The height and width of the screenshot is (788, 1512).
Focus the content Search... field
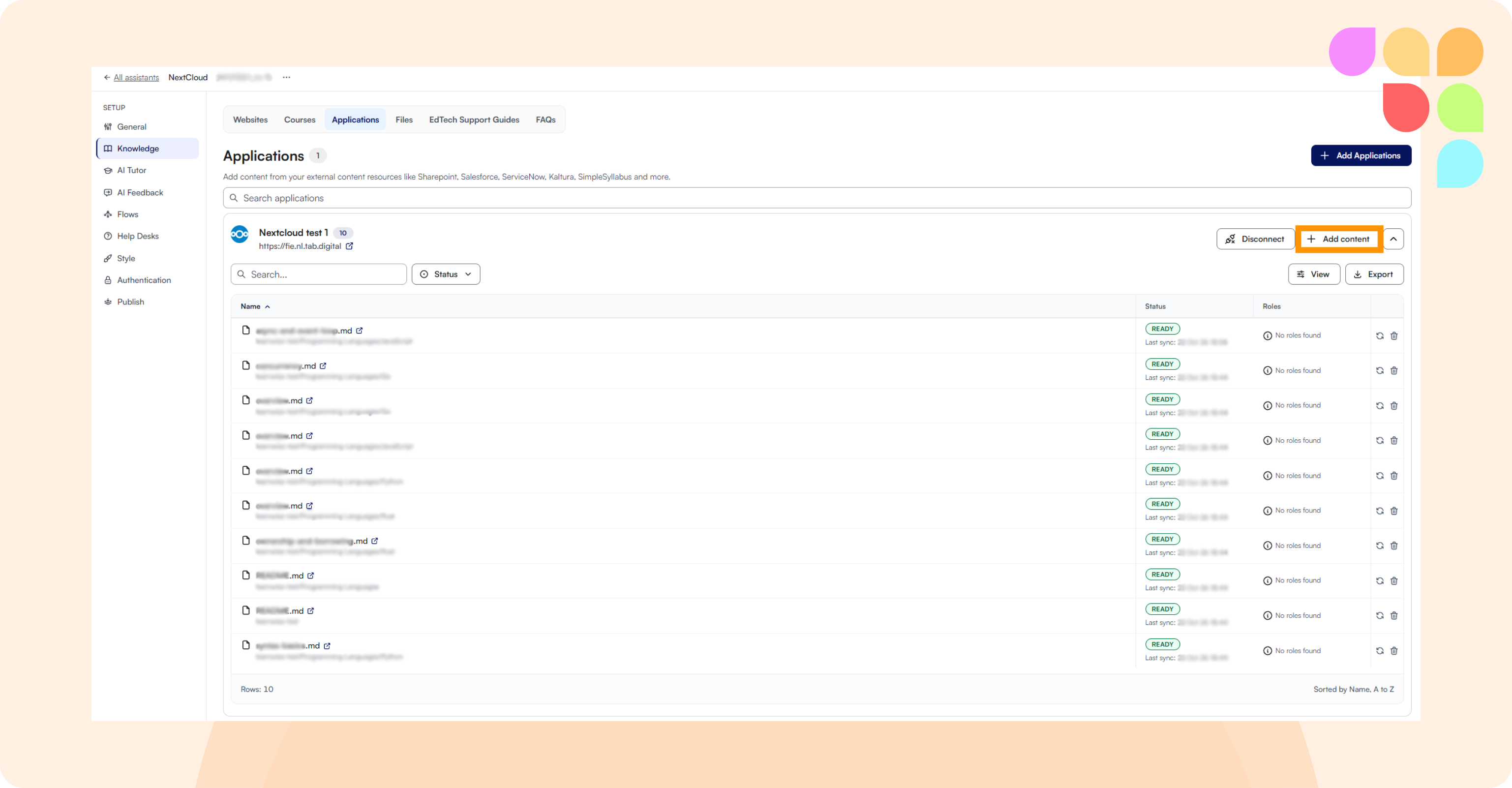[318, 274]
